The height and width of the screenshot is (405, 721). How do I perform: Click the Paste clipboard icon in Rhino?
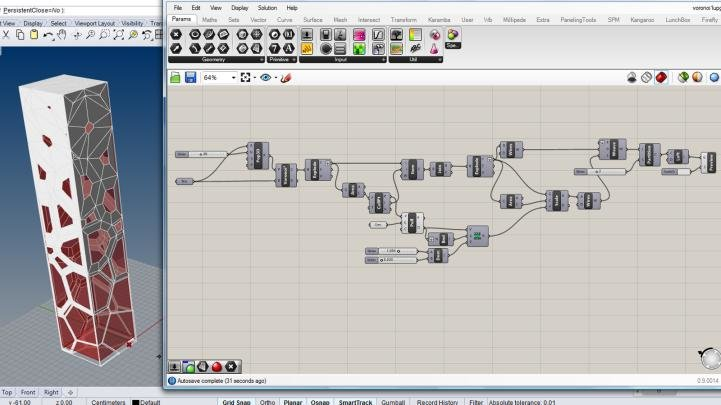[34, 34]
